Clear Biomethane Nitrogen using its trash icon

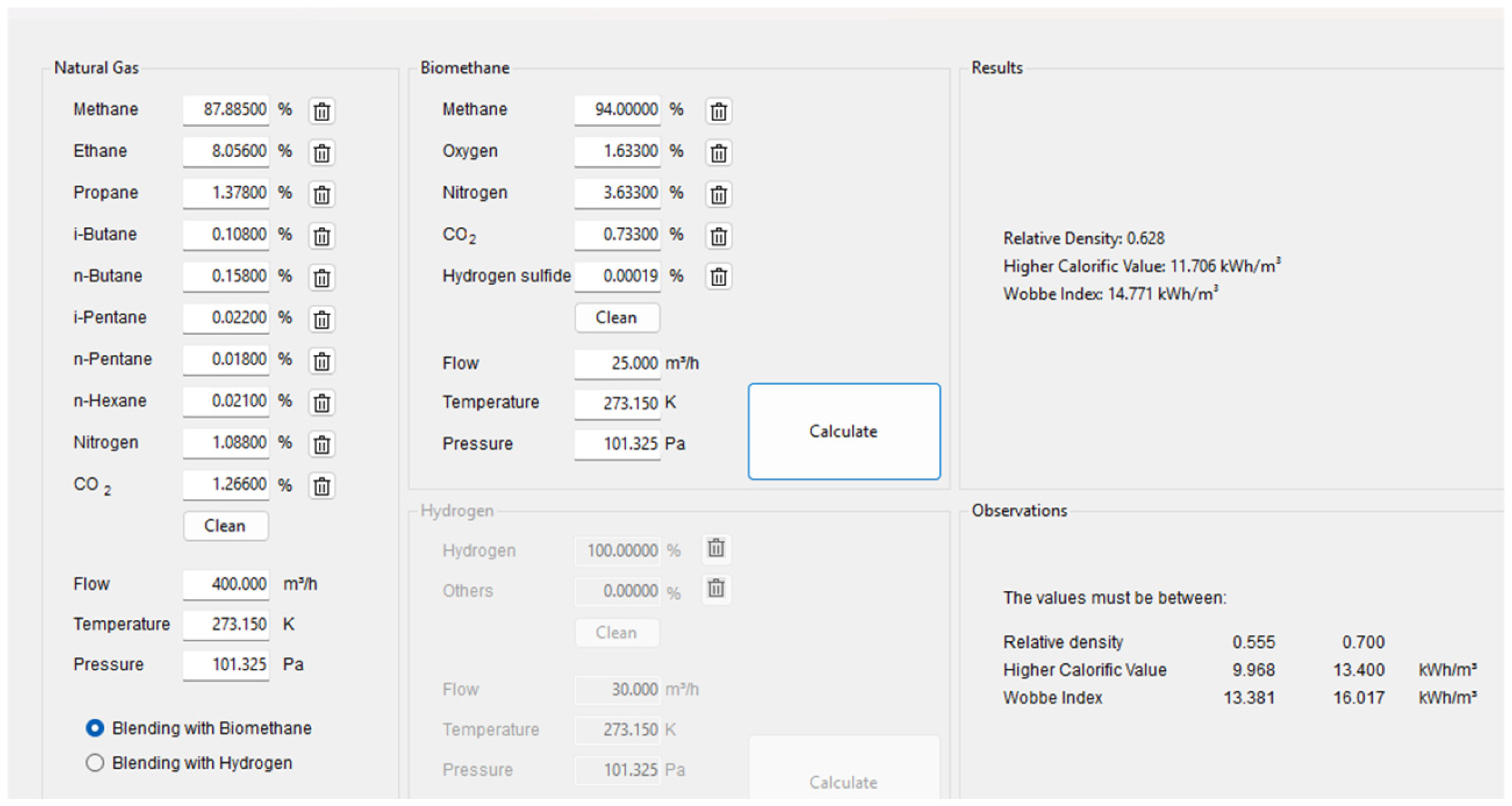pos(718,195)
